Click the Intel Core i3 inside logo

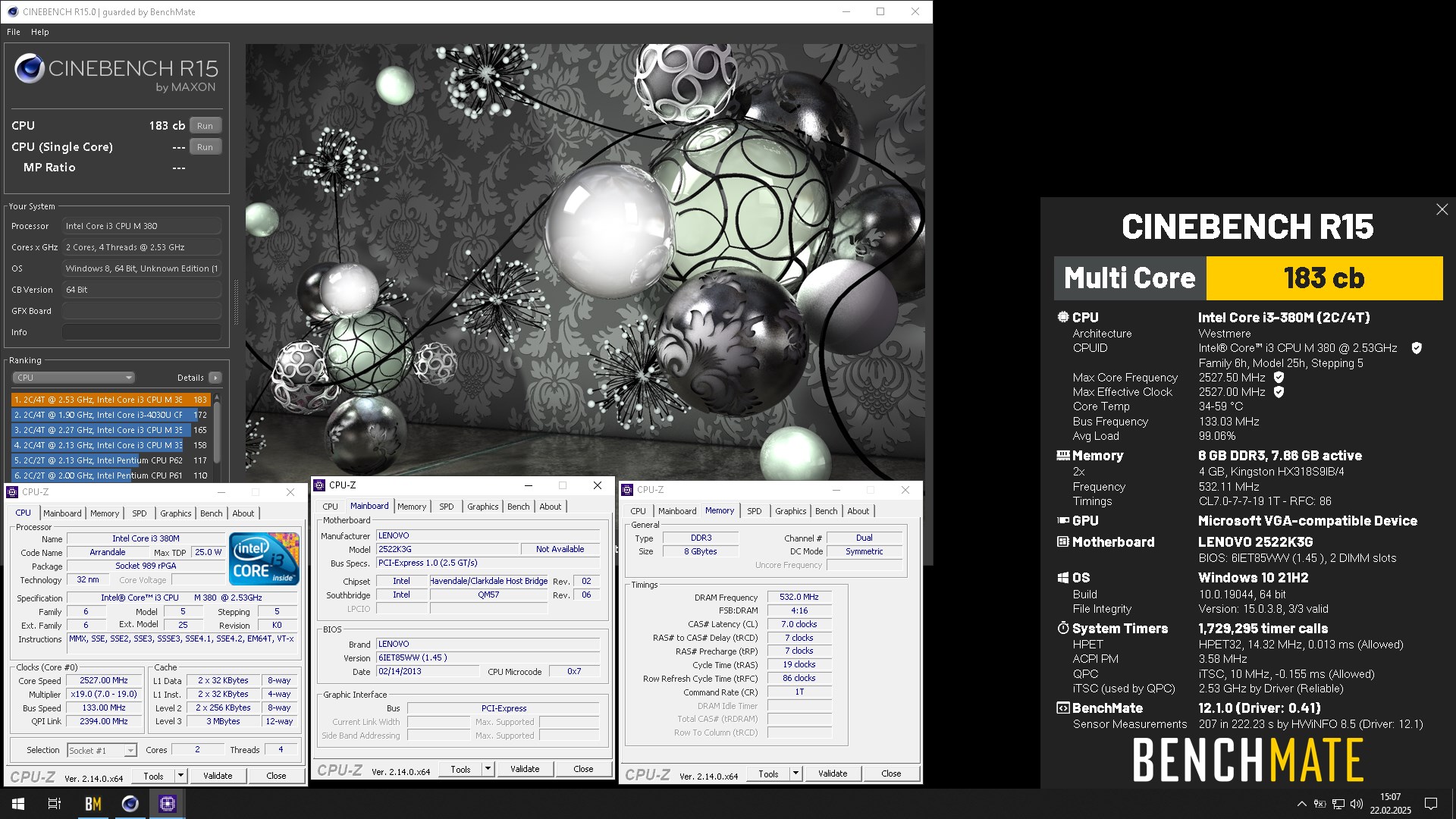pyautogui.click(x=264, y=559)
